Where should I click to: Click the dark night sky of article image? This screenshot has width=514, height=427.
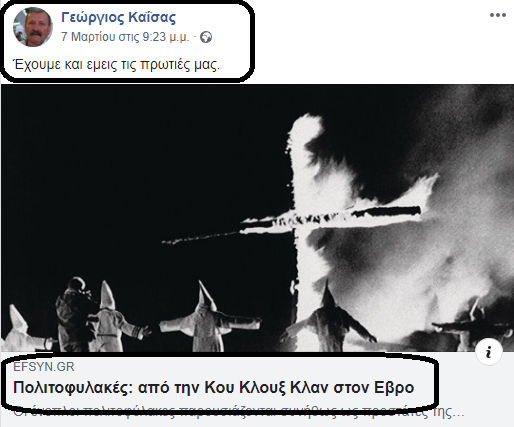pyautogui.click(x=133, y=167)
